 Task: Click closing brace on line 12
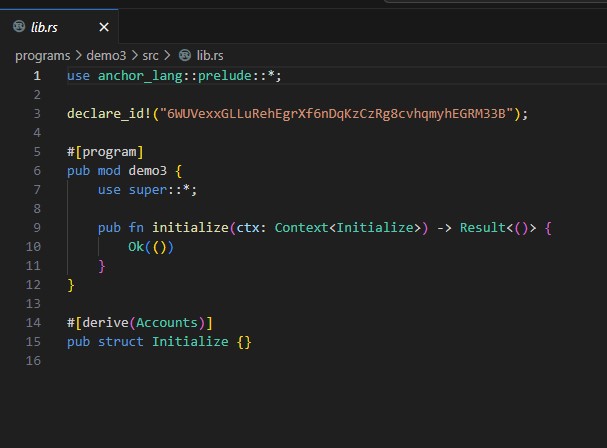point(71,285)
